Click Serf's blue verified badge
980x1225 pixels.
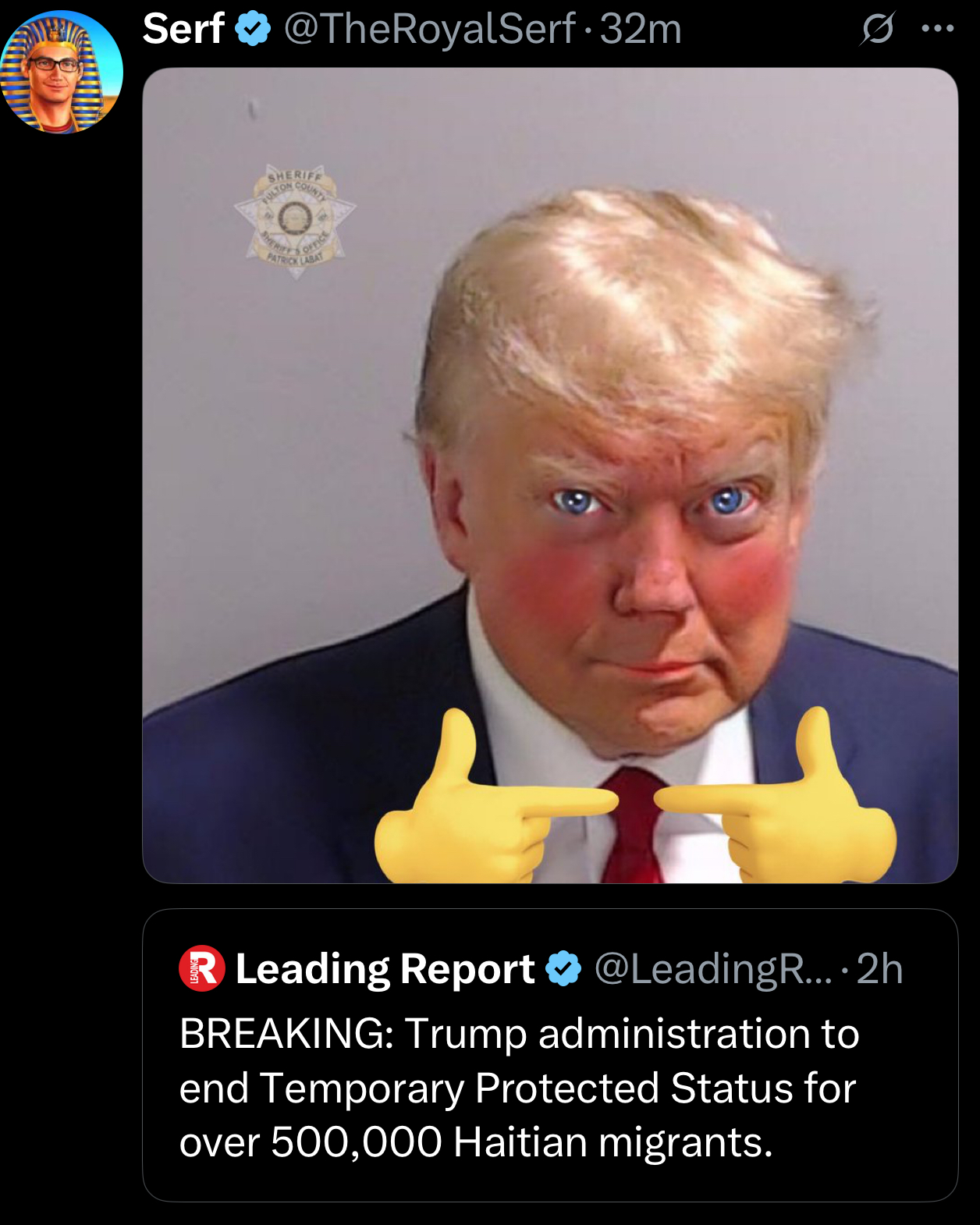[253, 30]
